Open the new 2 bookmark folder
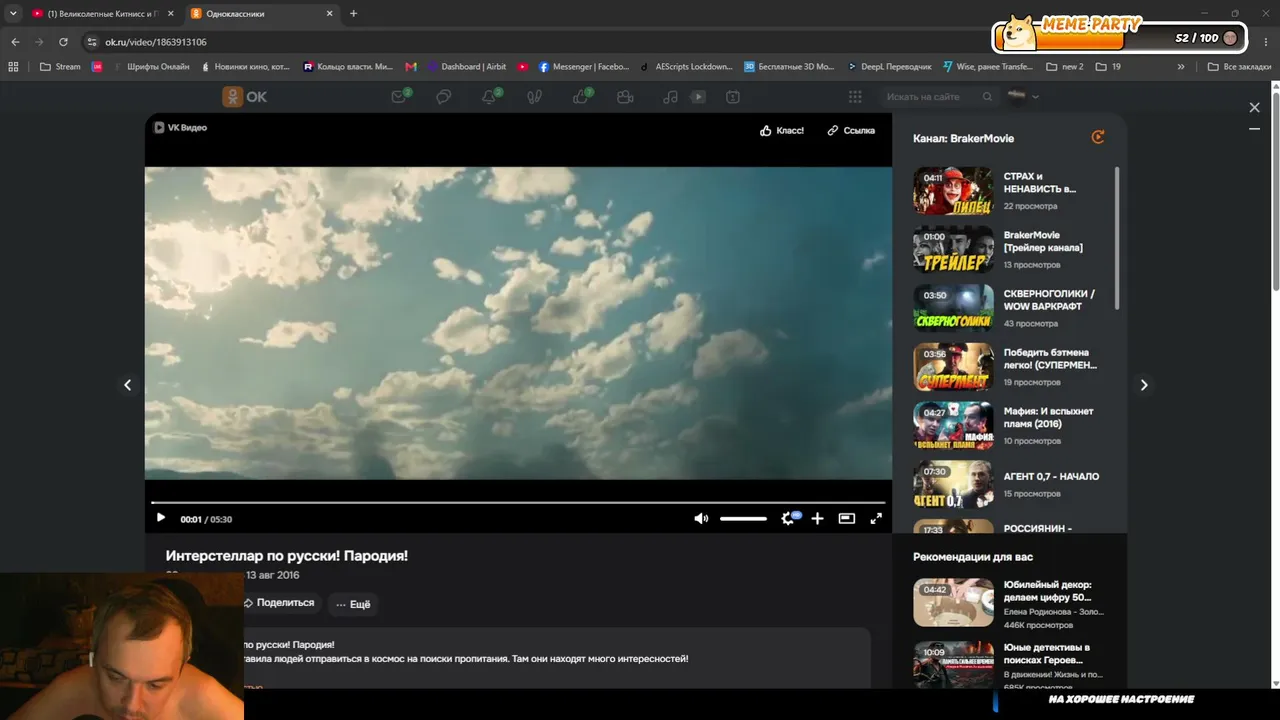Image resolution: width=1280 pixels, height=720 pixels. 1064,67
